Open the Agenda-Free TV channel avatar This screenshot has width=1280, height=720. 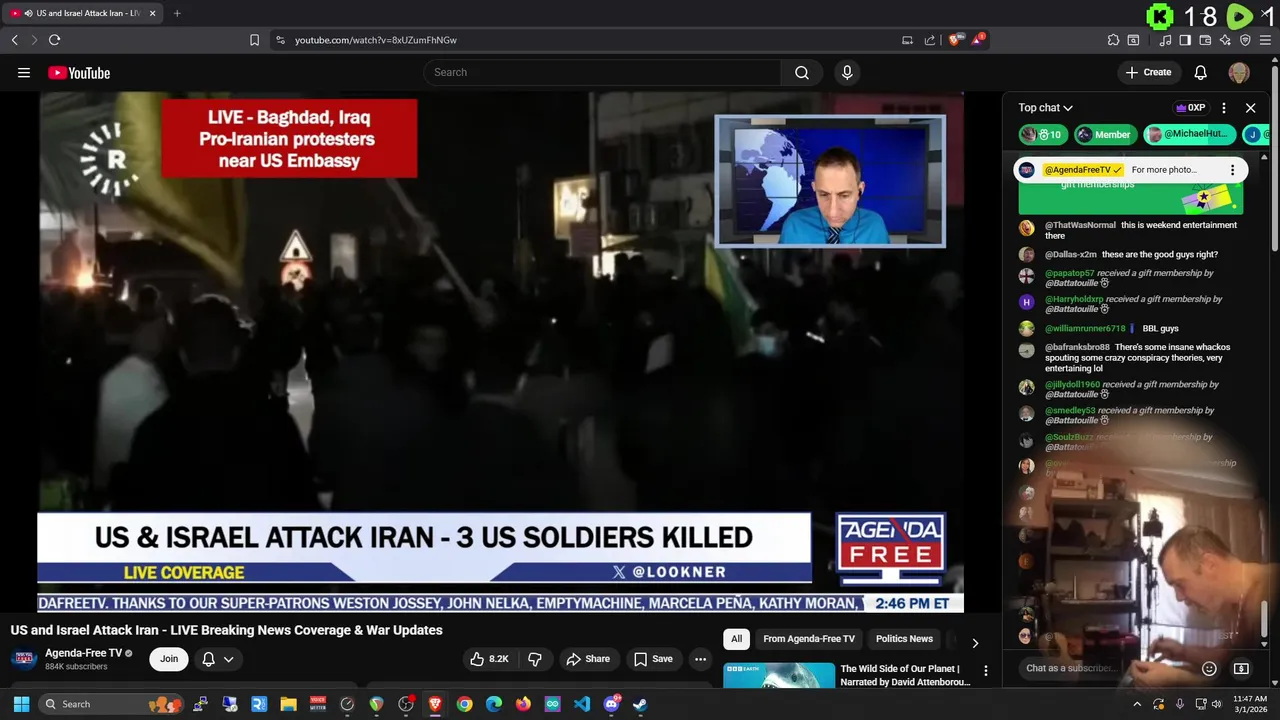(25, 659)
